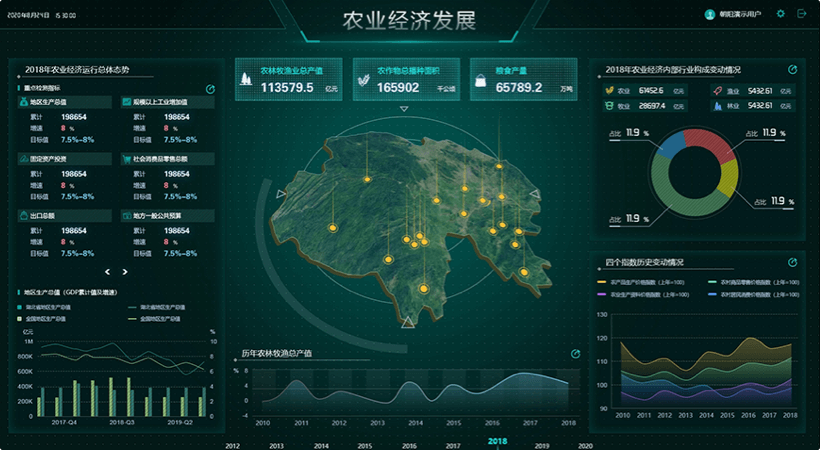820x450 pixels.
Task: Refresh the 历年农林牧渔总产值 chart
Action: pos(575,354)
